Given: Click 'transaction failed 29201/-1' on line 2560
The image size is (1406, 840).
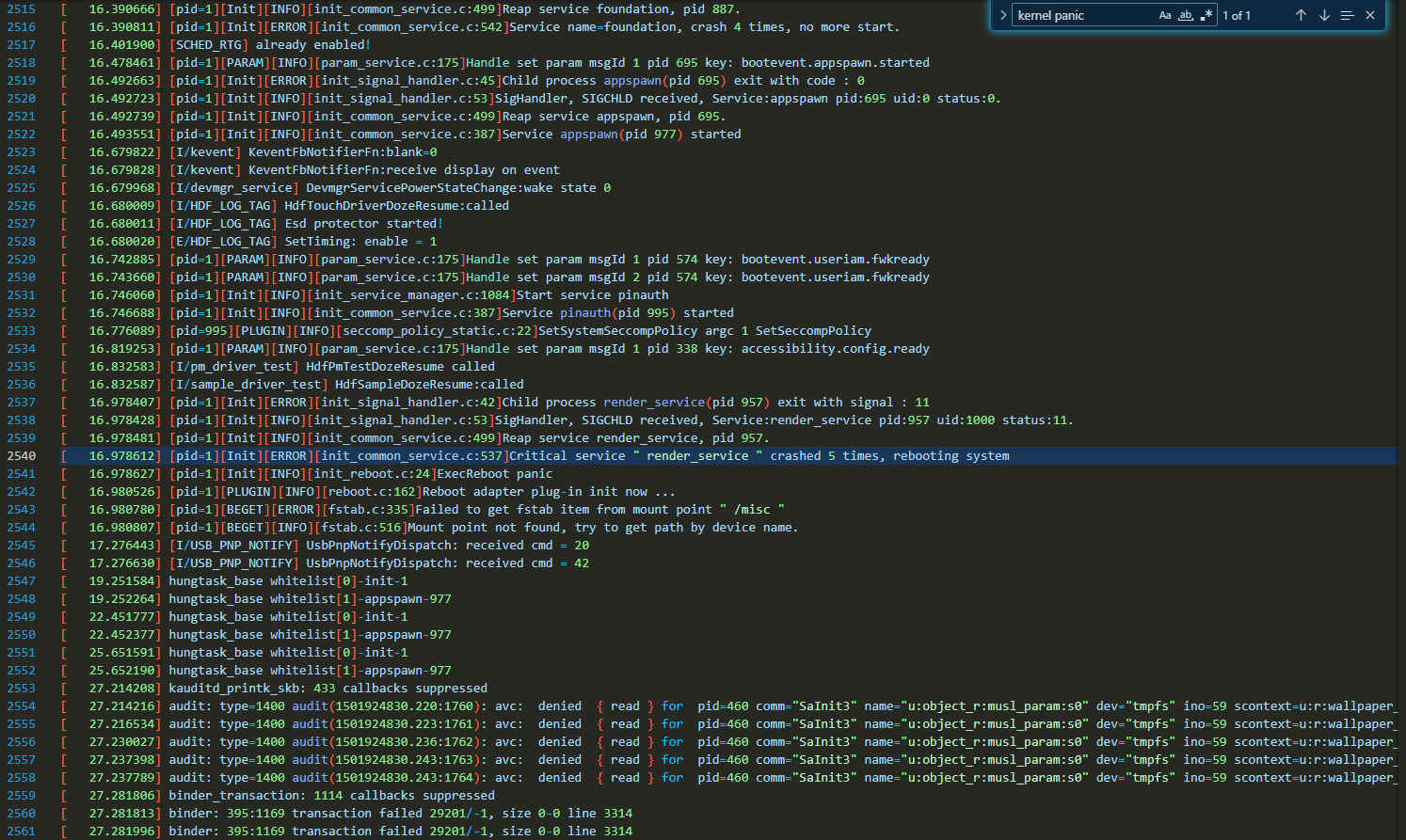Looking at the screenshot, I should [x=390, y=813].
